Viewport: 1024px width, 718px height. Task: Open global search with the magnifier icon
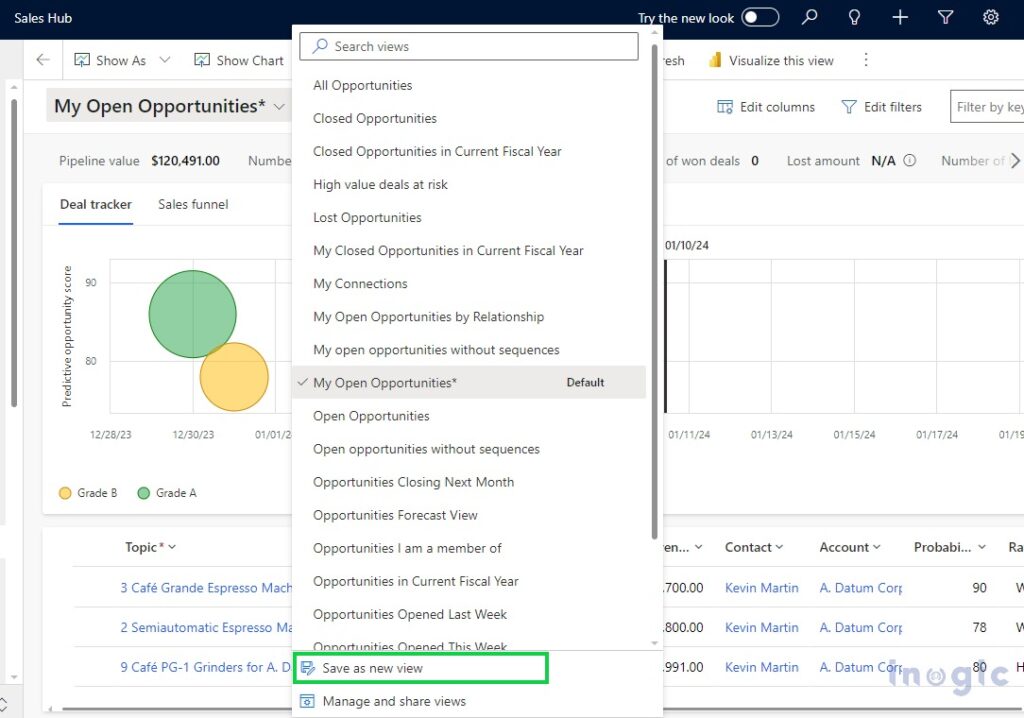coord(809,17)
